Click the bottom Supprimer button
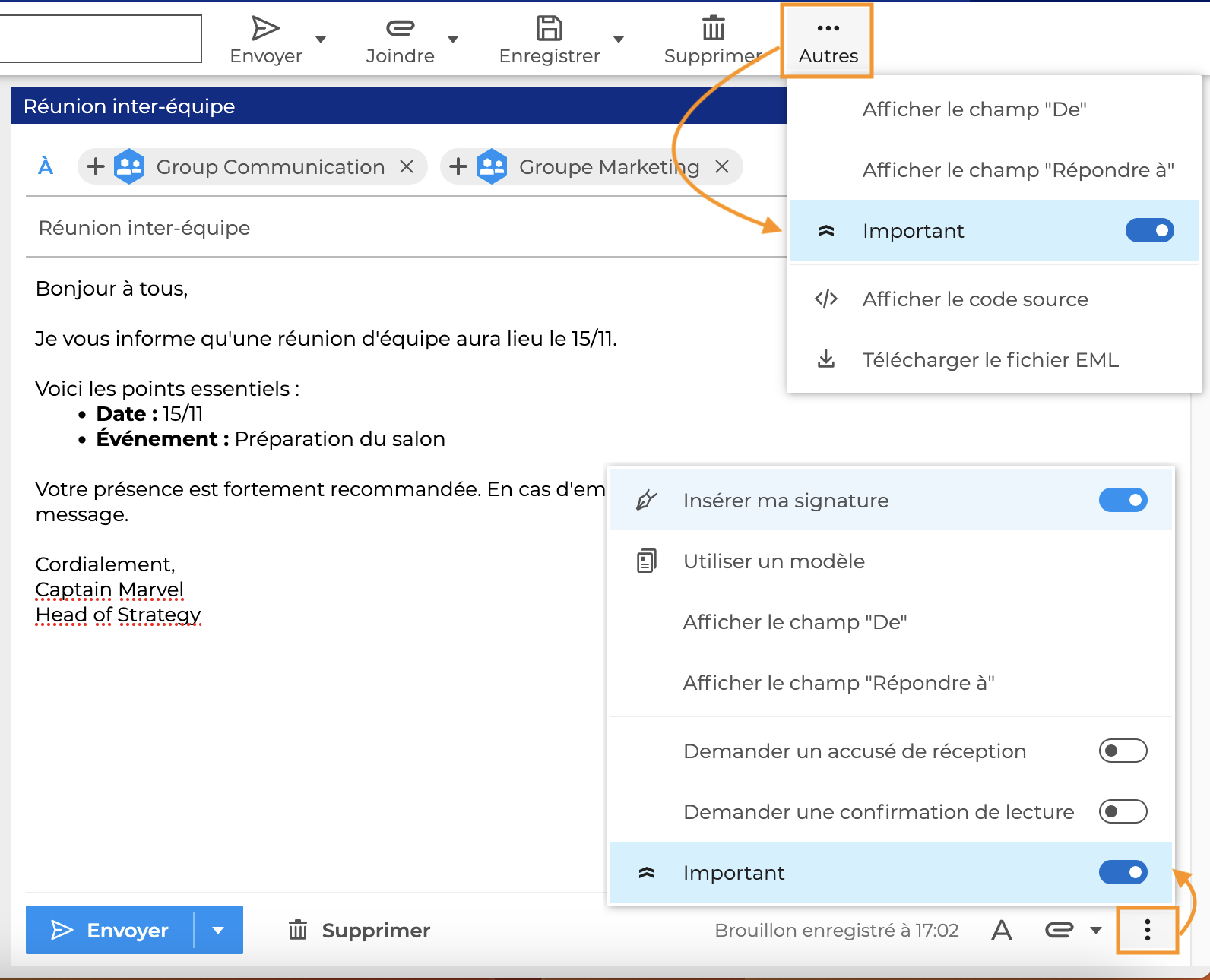The width and height of the screenshot is (1210, 980). click(360, 930)
